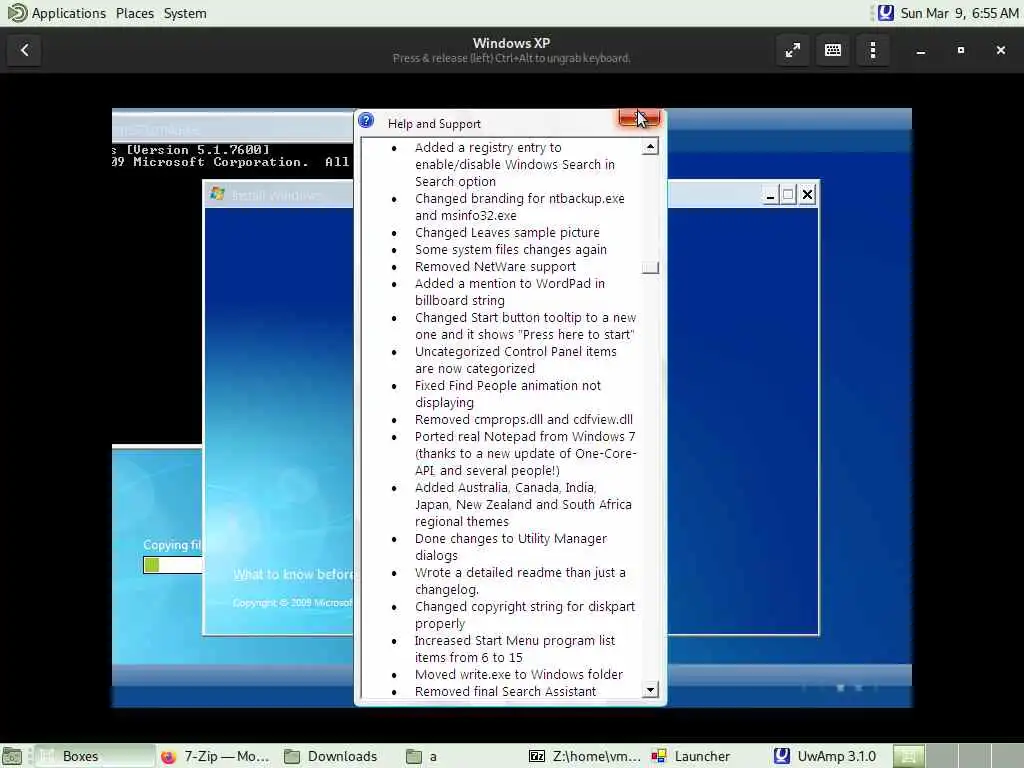
Task: Click the MATE logo icon in top panel
Action: [x=16, y=13]
